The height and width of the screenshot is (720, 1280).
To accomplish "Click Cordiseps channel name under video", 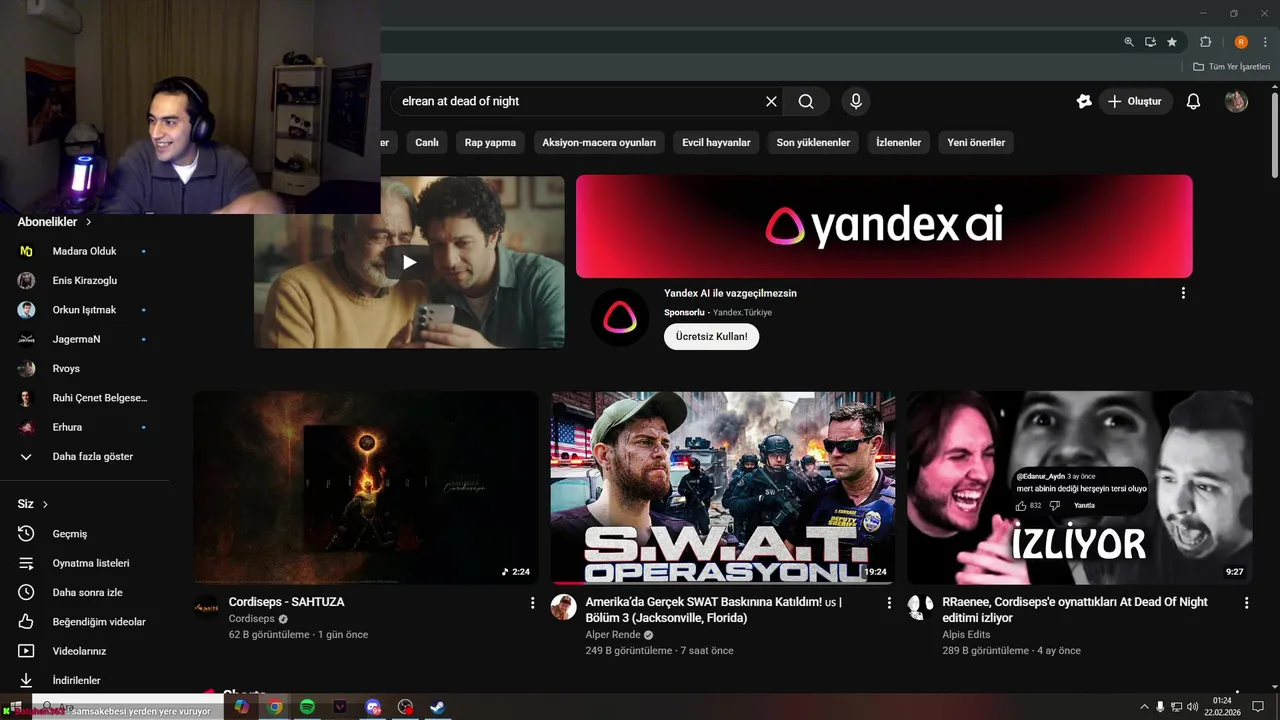I will pyautogui.click(x=251, y=619).
